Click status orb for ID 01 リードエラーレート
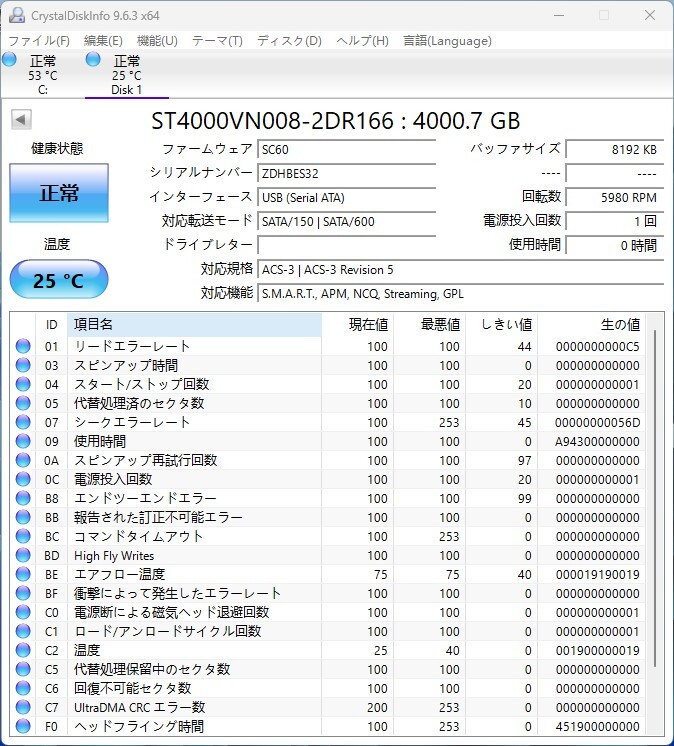 (23, 346)
